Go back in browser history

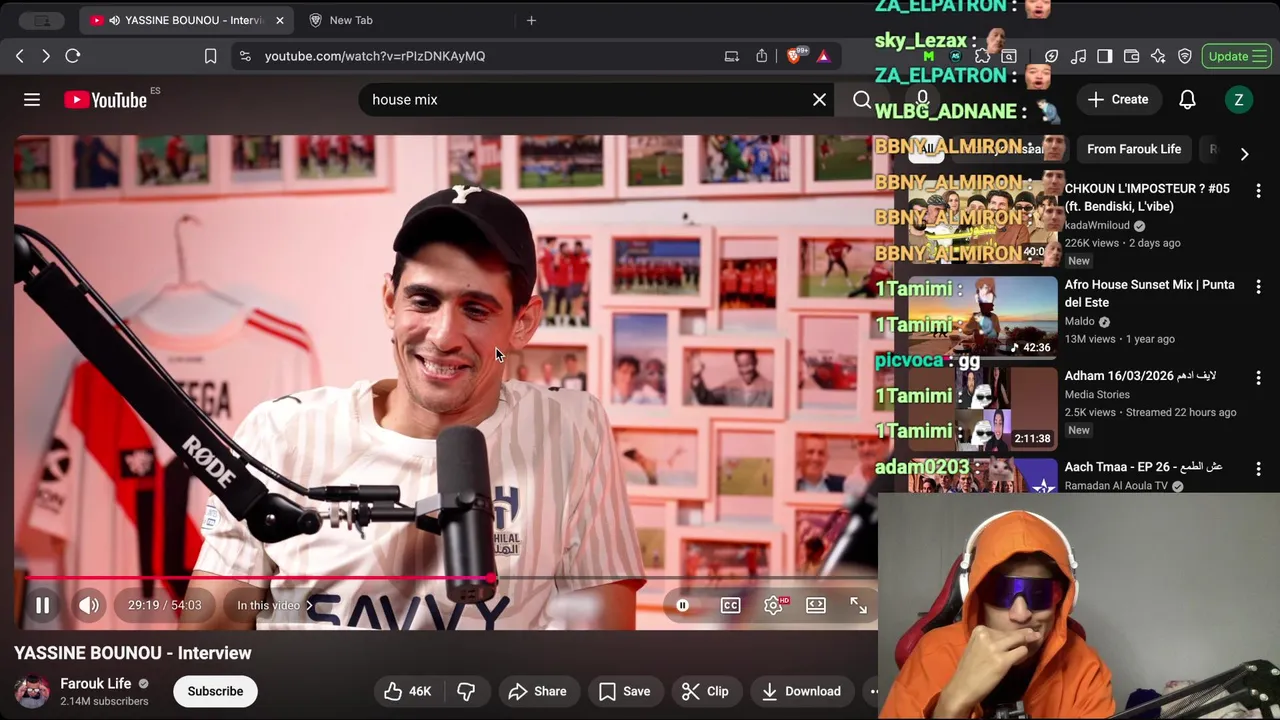pyautogui.click(x=20, y=56)
